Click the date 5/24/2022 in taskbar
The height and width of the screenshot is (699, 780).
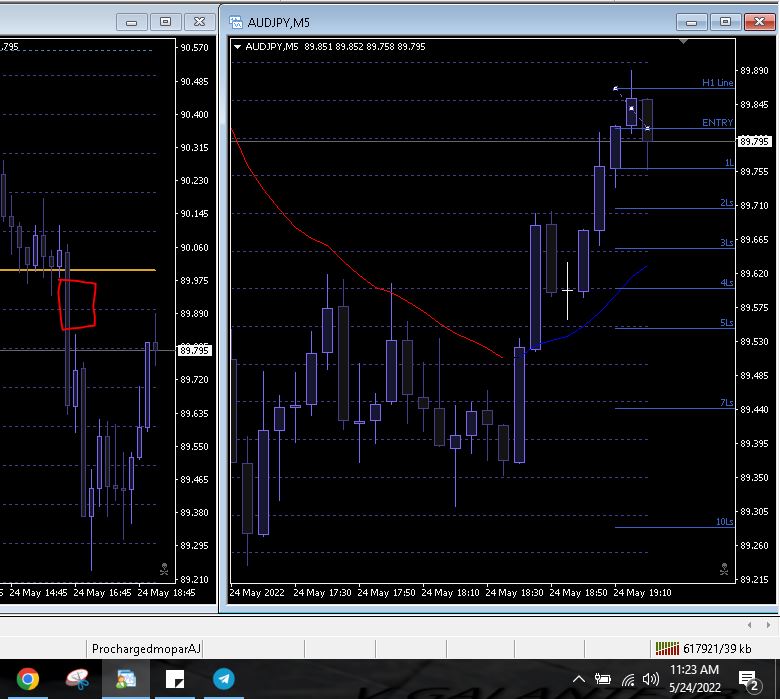(x=694, y=688)
